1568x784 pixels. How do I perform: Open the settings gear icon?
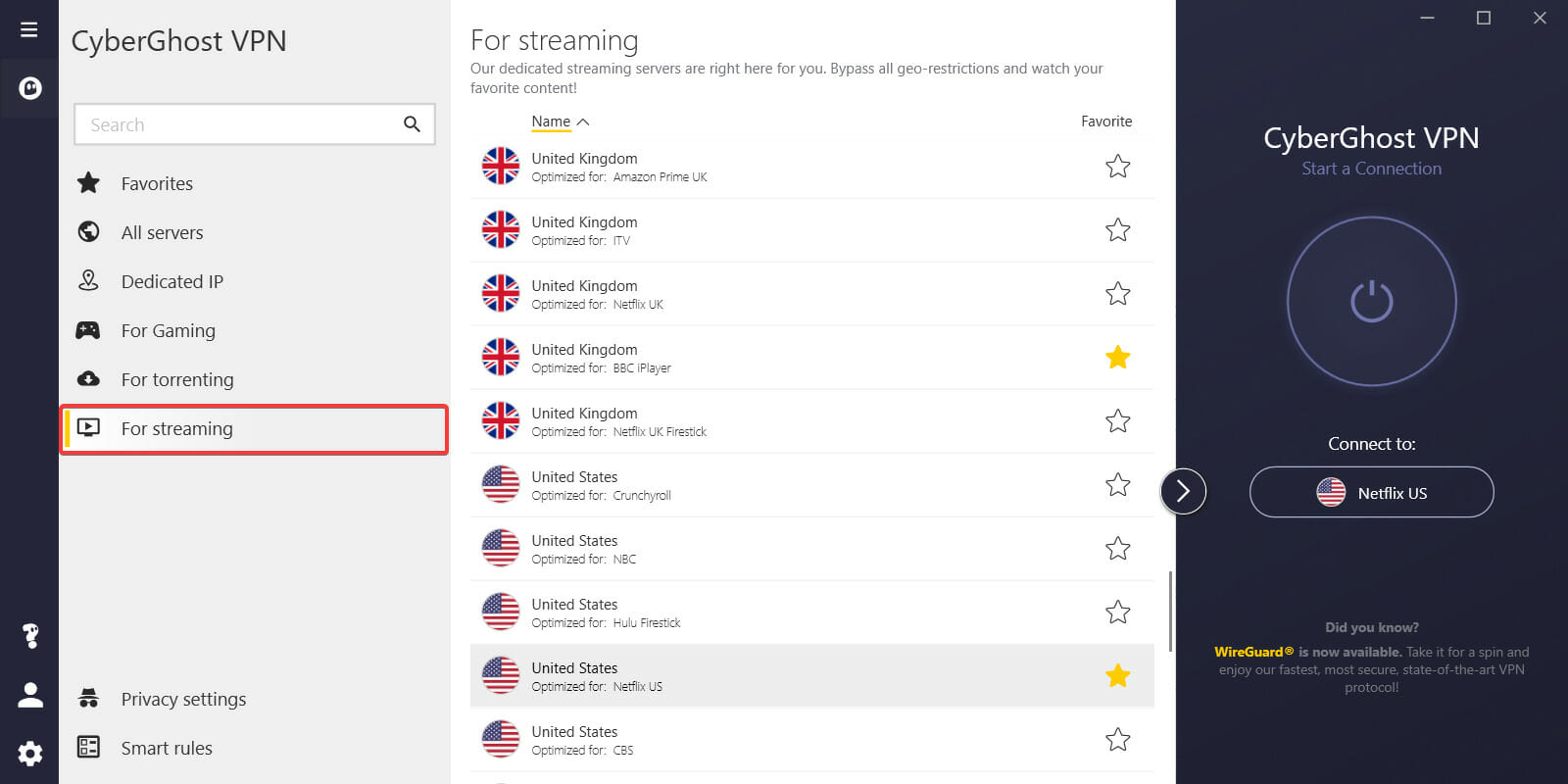tap(30, 753)
